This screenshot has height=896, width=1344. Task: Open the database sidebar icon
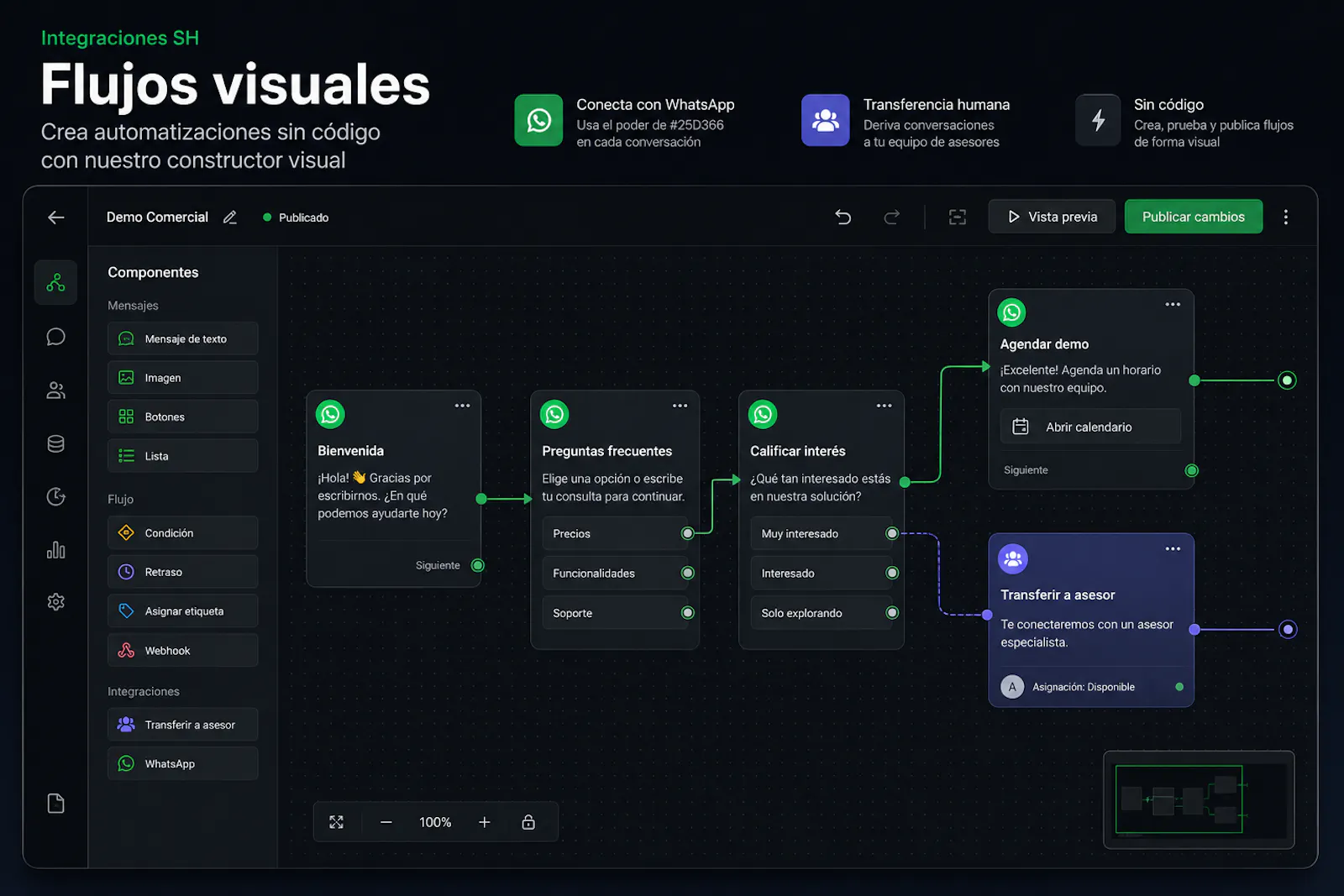tap(55, 443)
